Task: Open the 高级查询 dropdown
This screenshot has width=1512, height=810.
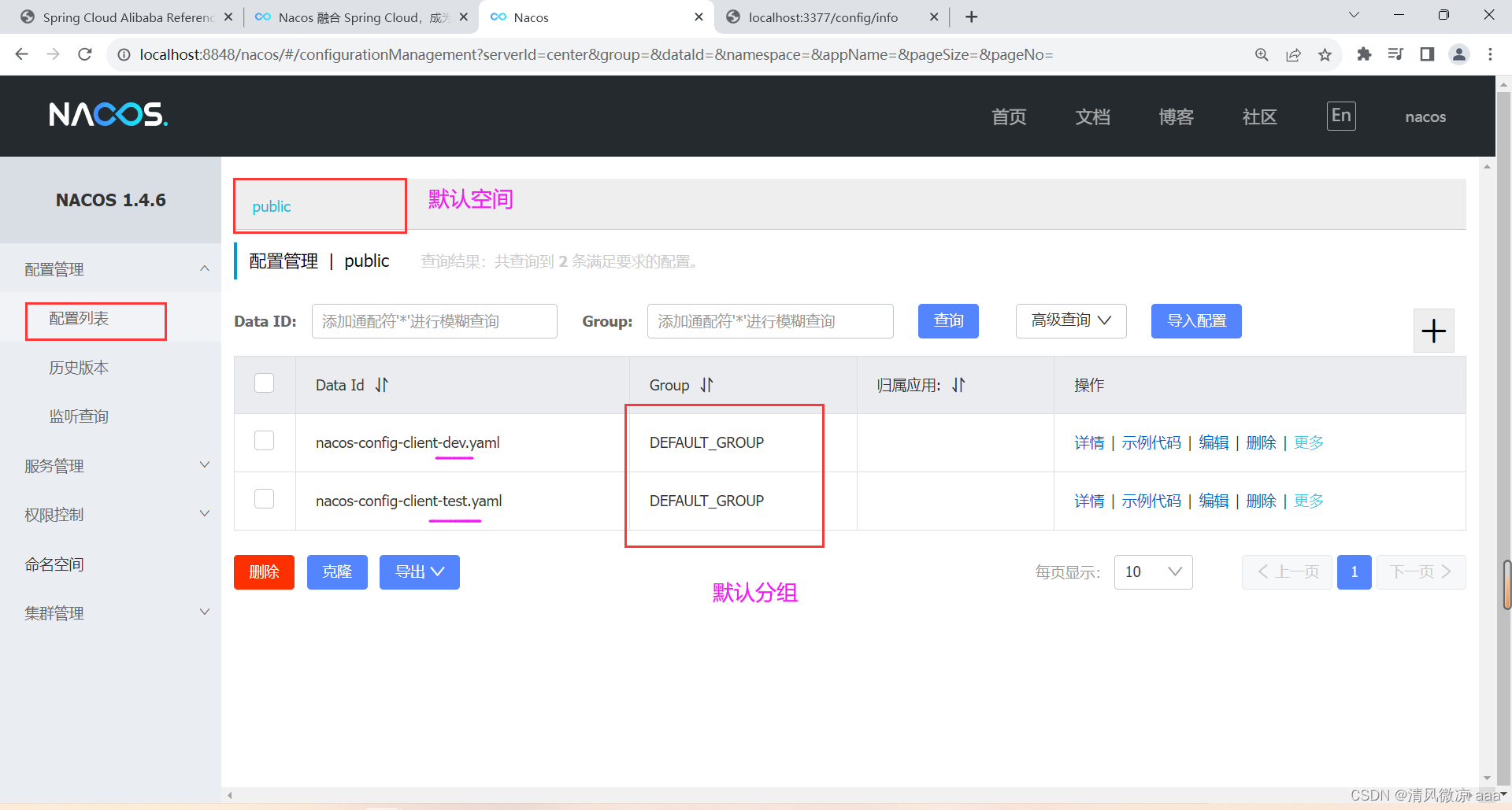Action: [1071, 321]
